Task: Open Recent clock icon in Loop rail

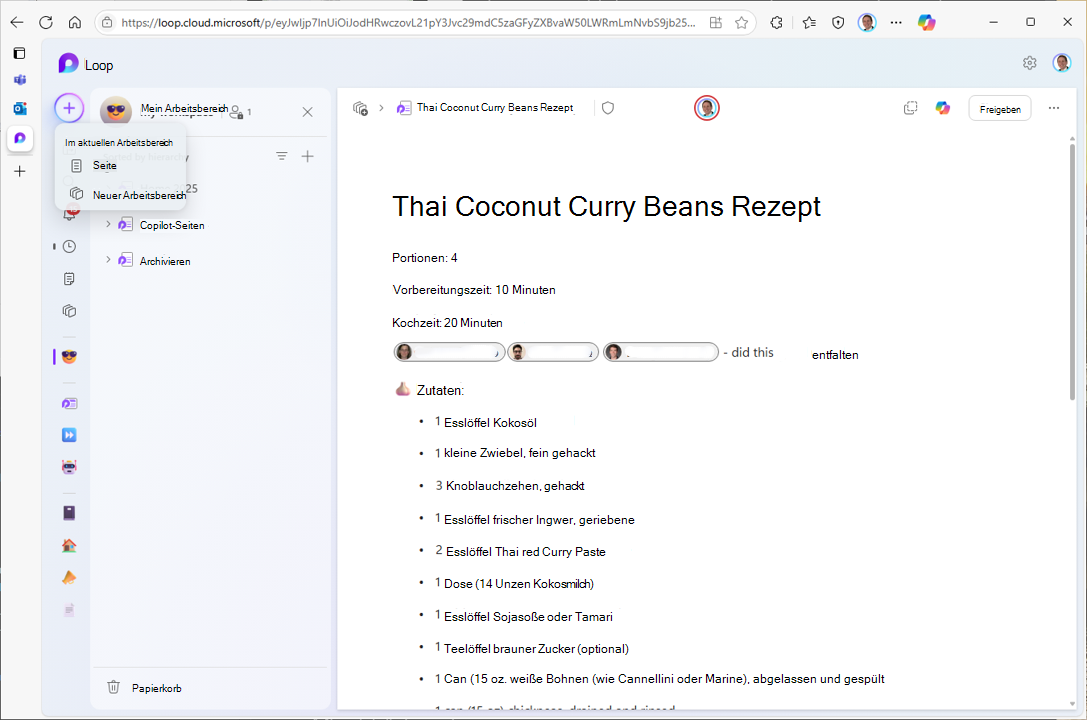Action: [x=69, y=246]
